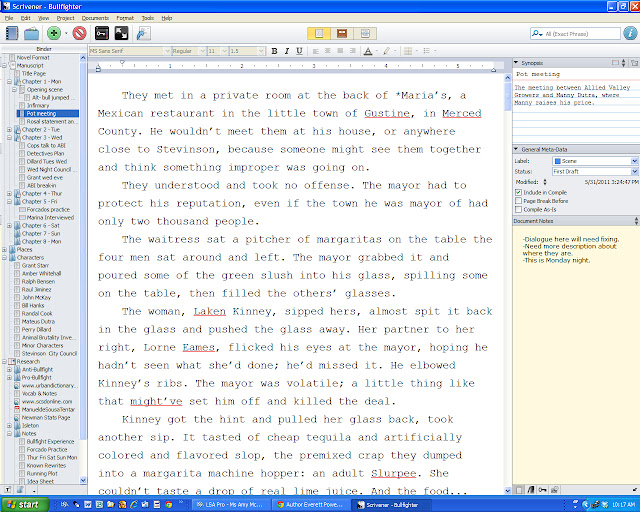The width and height of the screenshot is (640, 512).
Task: Open the Tools menu
Action: point(148,18)
